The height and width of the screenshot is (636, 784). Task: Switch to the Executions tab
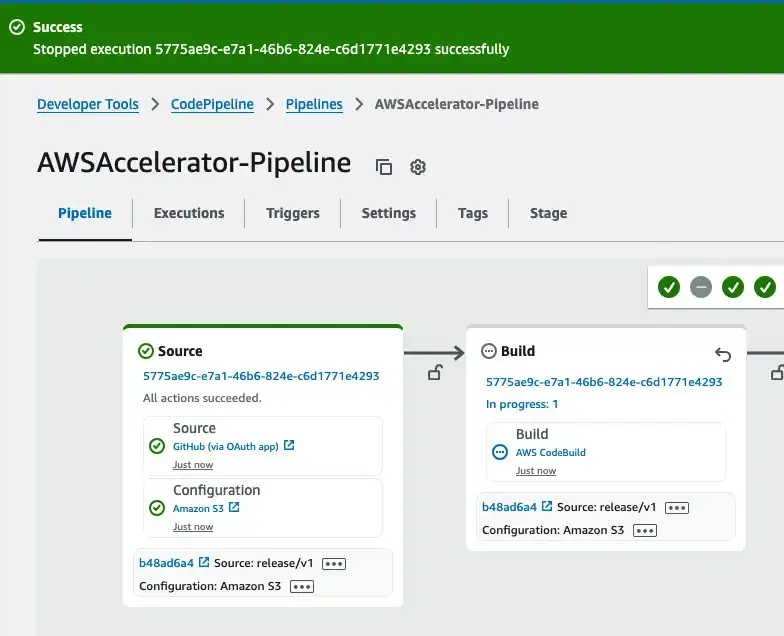189,213
